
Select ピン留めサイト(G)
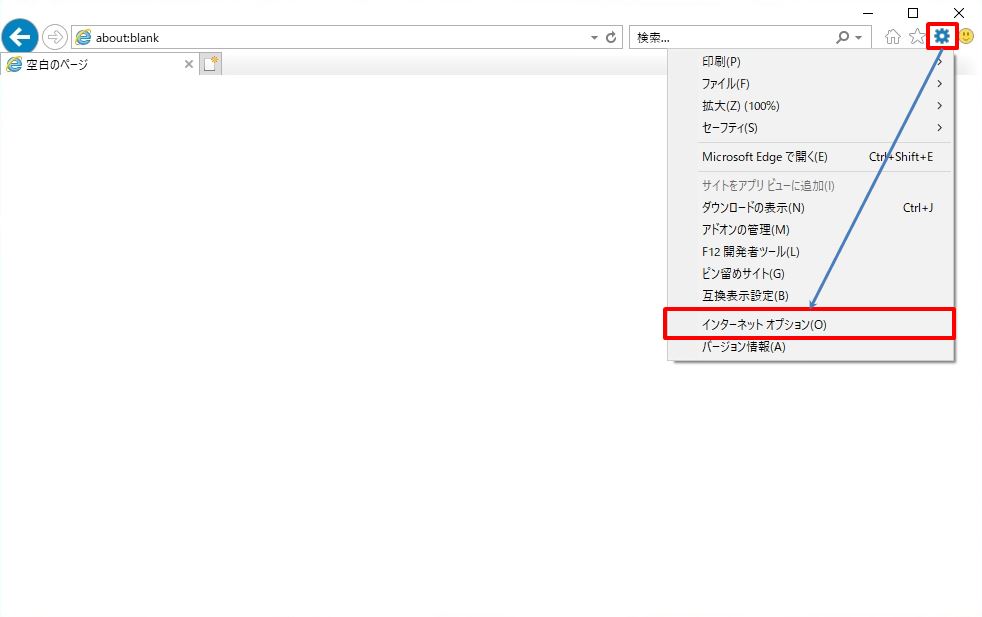(811, 273)
